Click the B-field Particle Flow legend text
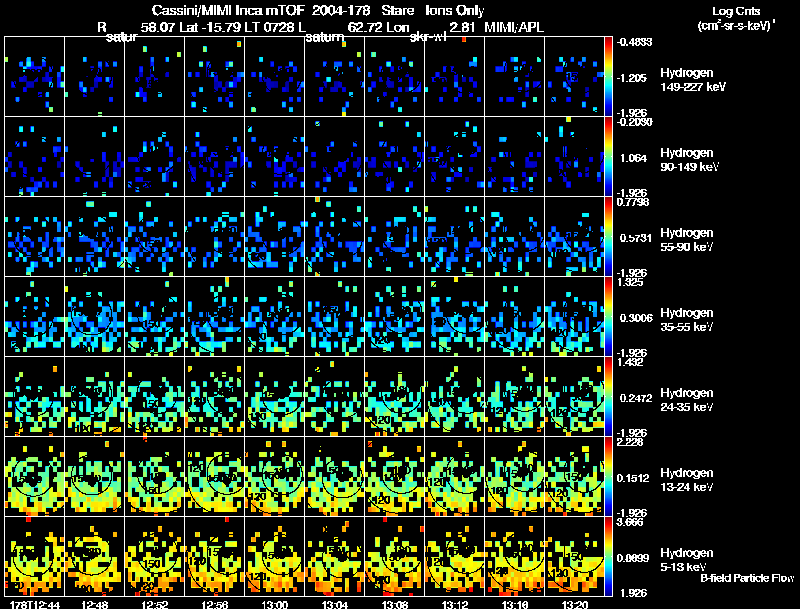The width and height of the screenshot is (800, 609). (746, 579)
